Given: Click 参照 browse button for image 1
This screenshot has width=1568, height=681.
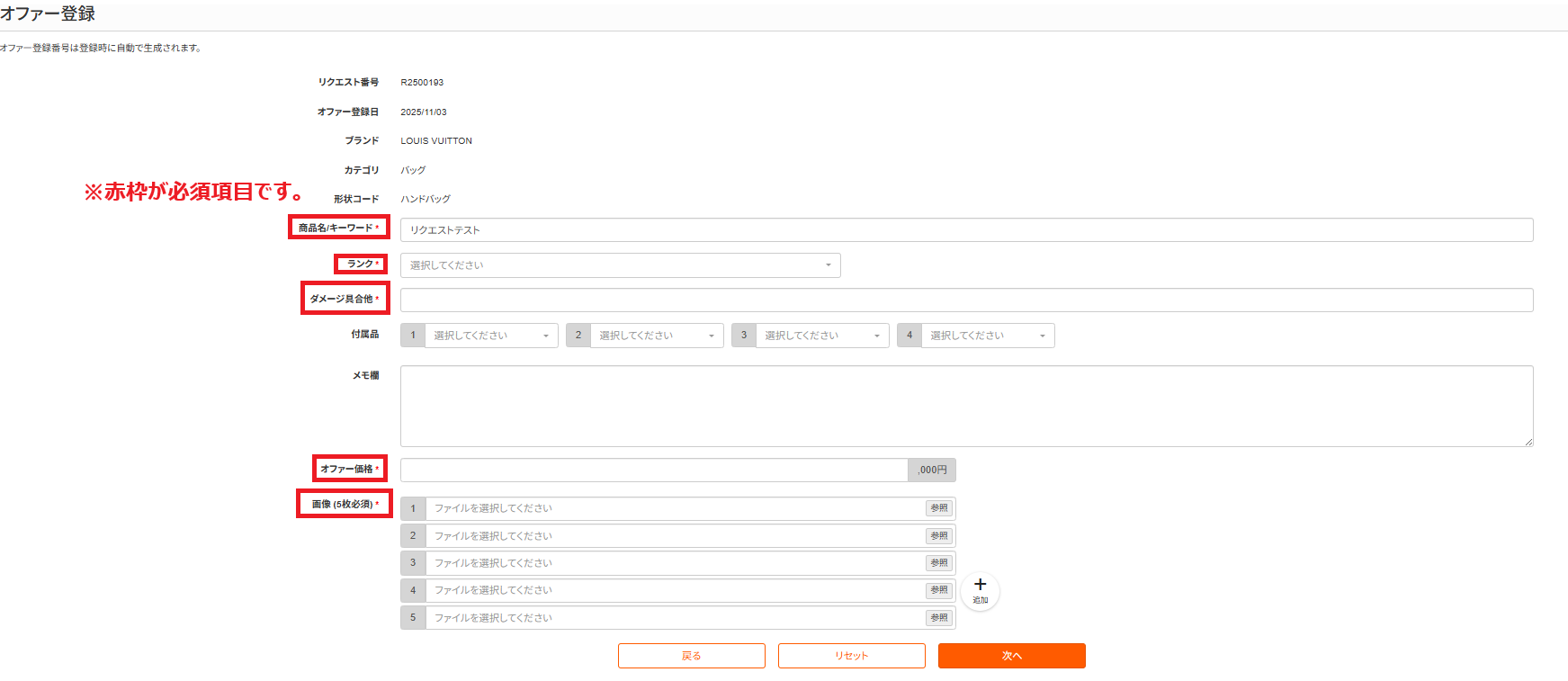Looking at the screenshot, I should [939, 508].
